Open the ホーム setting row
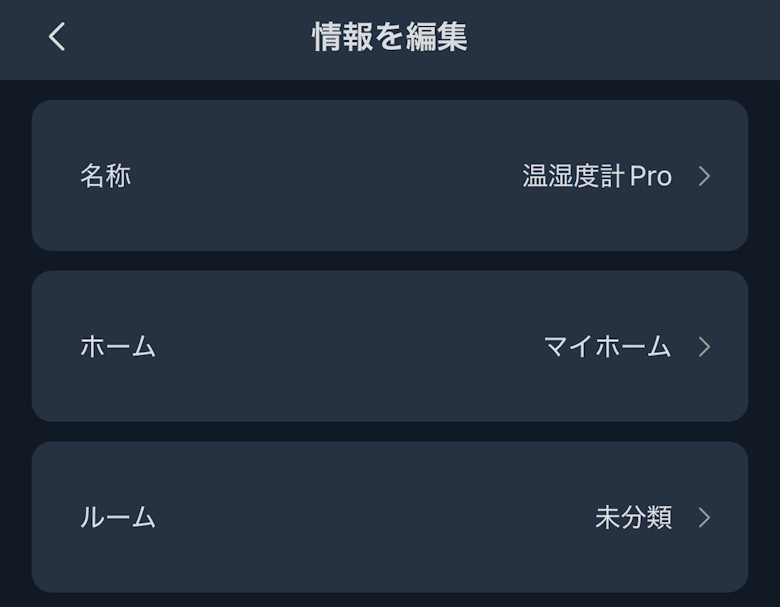The image size is (780, 607). tap(390, 346)
